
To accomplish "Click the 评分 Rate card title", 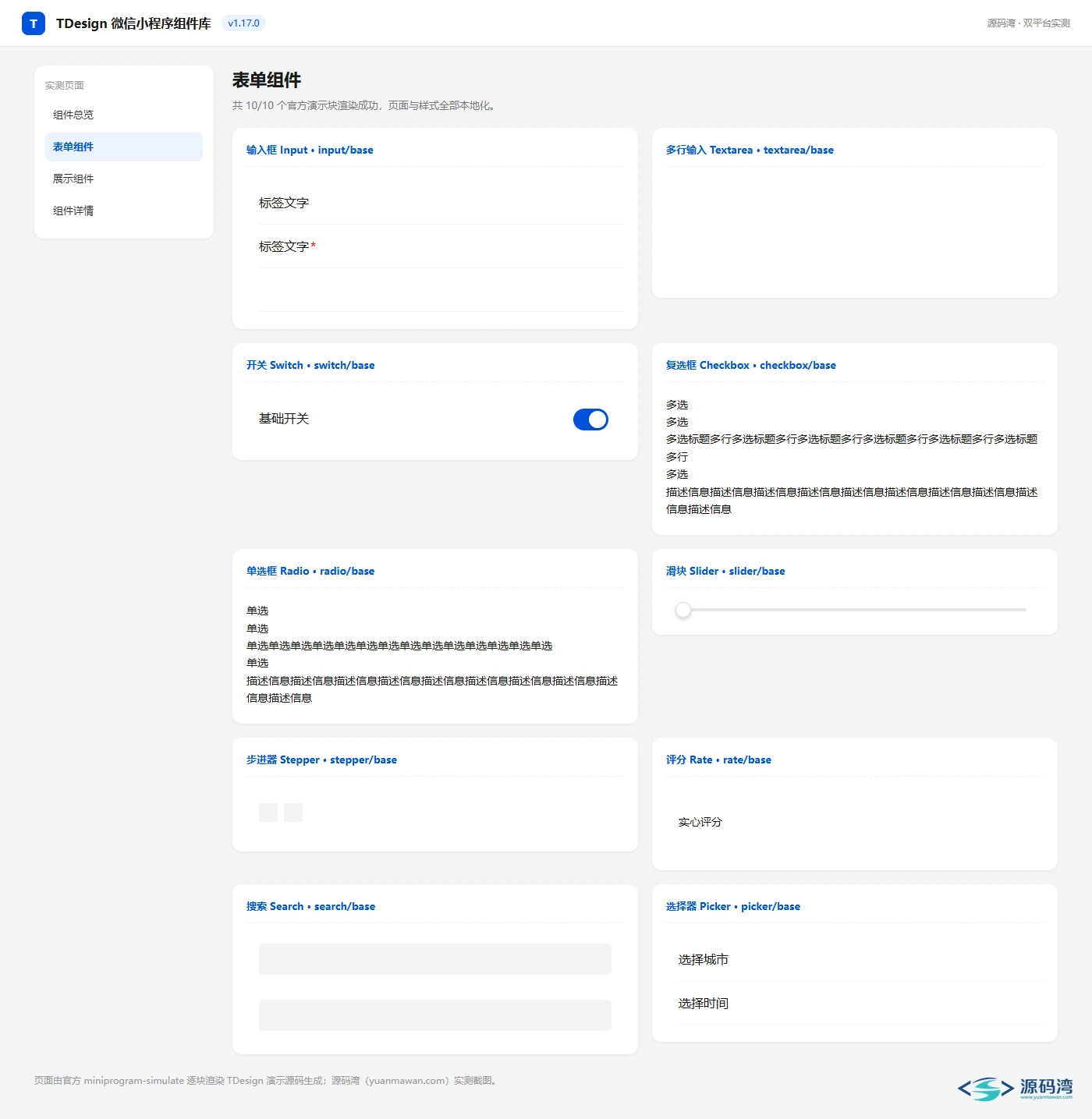I will [718, 760].
